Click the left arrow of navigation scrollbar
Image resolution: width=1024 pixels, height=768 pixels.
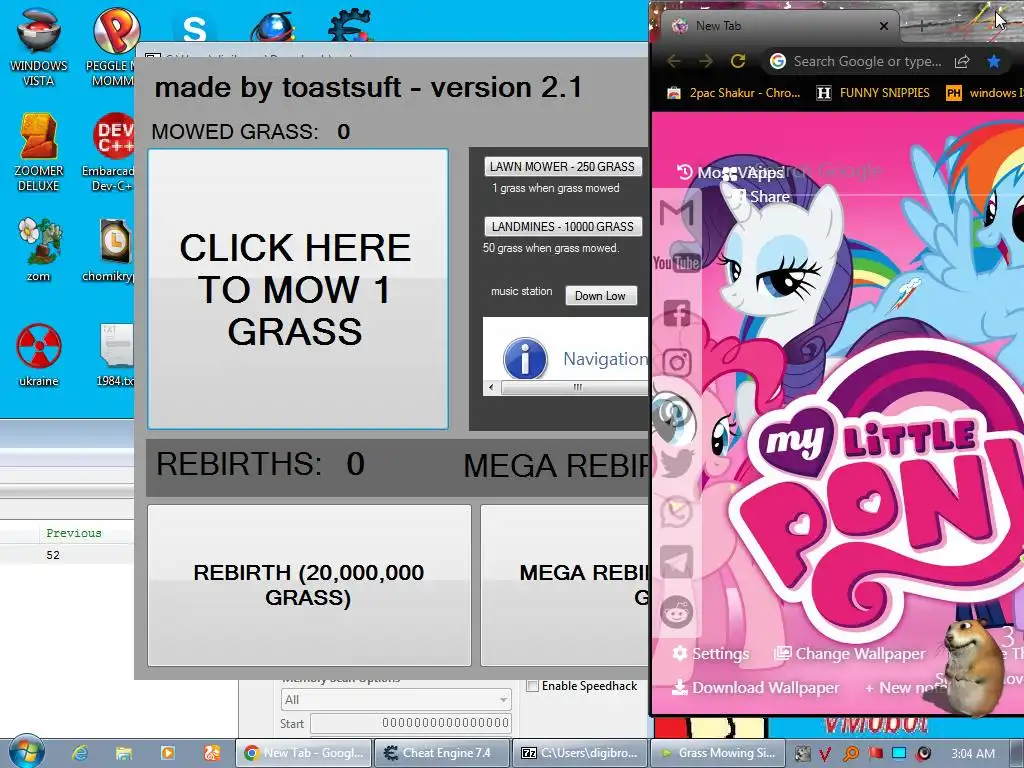pyautogui.click(x=491, y=387)
